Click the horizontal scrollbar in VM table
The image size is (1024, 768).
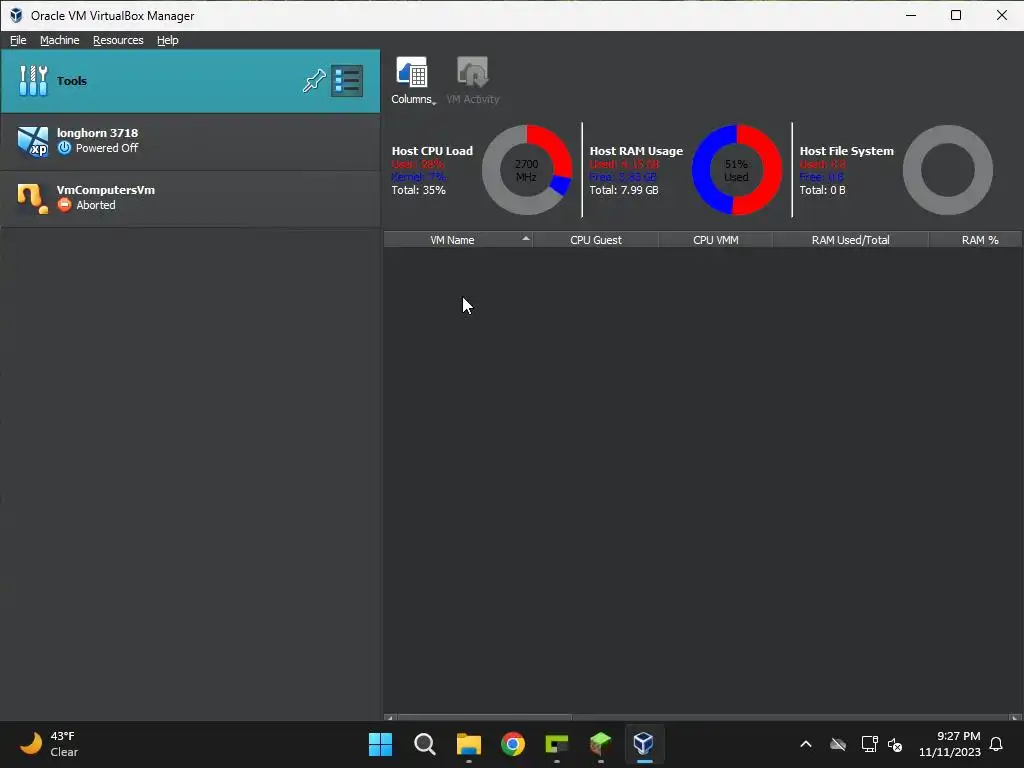pyautogui.click(x=485, y=718)
